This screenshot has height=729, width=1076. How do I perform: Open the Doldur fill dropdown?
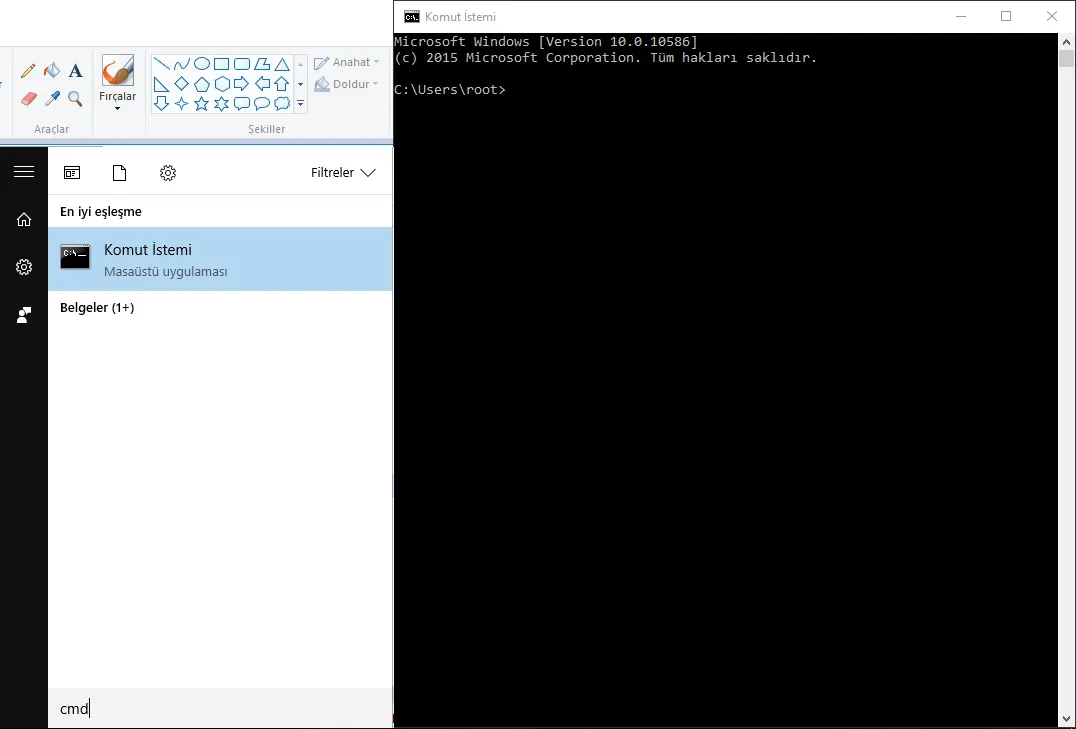click(x=347, y=84)
